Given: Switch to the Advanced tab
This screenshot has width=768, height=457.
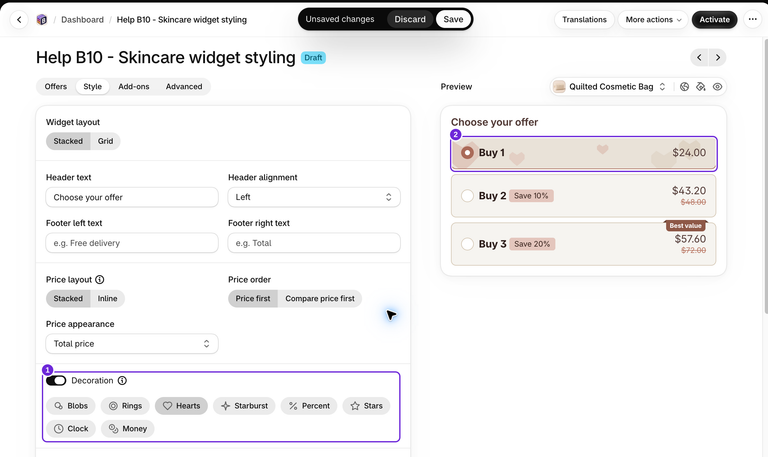Looking at the screenshot, I should click(184, 87).
